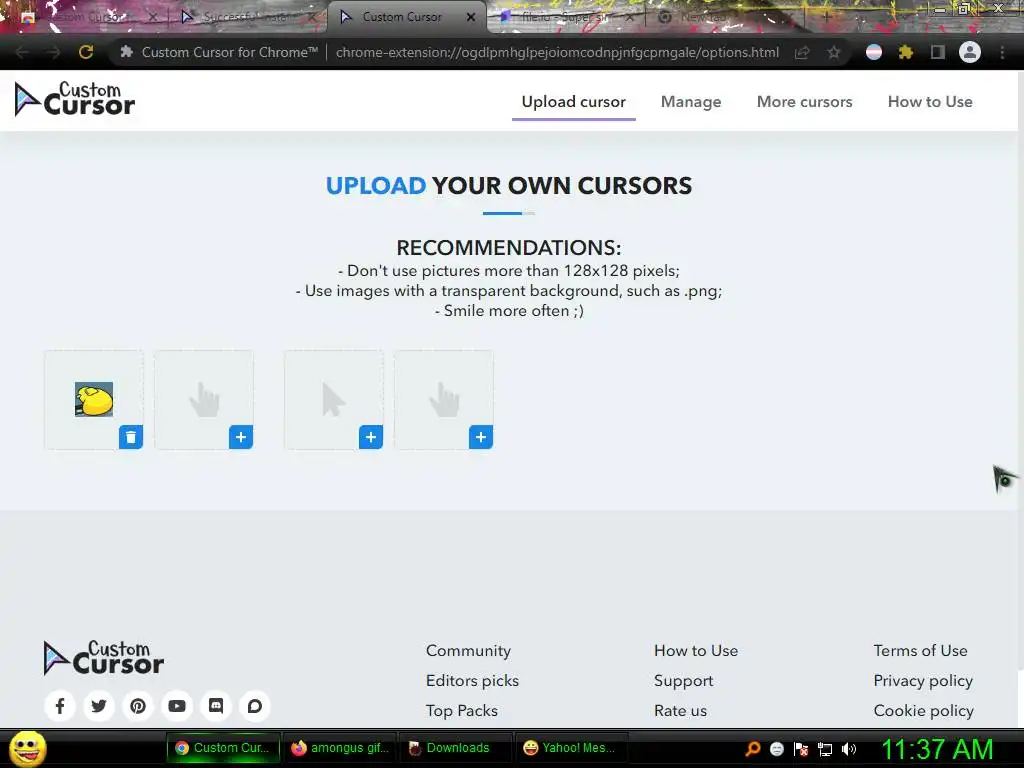
Task: Open the Support footer link
Action: tap(684, 680)
